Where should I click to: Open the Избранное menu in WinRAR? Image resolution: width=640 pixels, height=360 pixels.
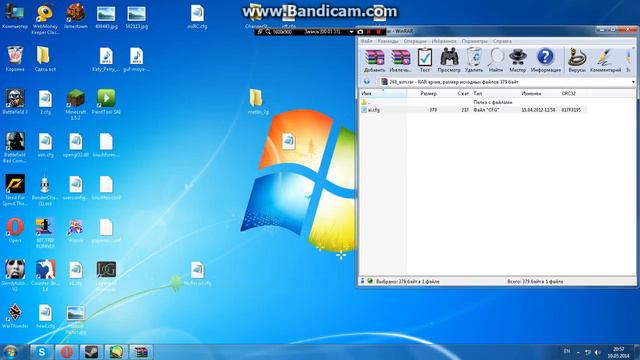(444, 41)
